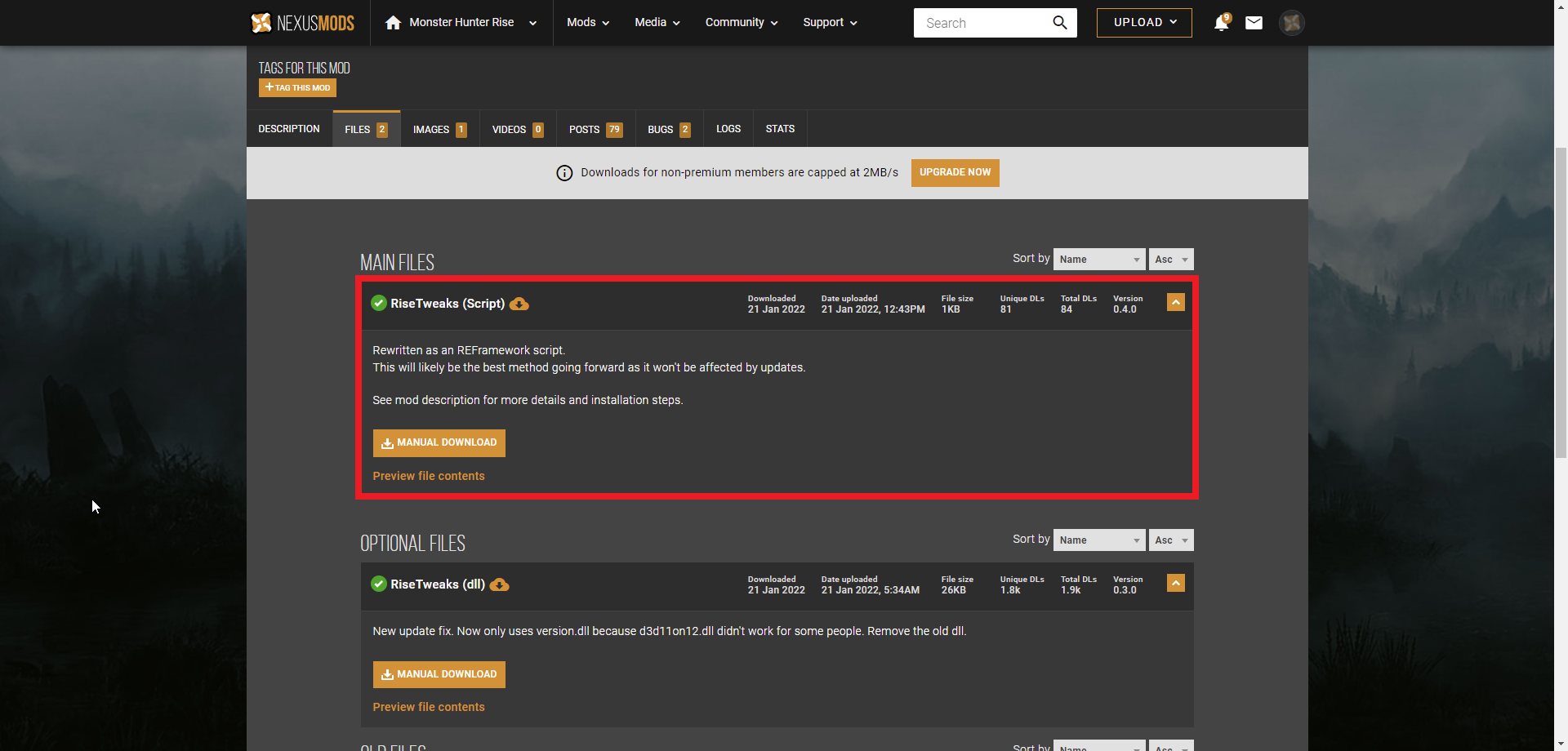Open Preview file contents for RiseTweaks (dll)
Viewport: 1568px width, 751px height.
tap(429, 707)
